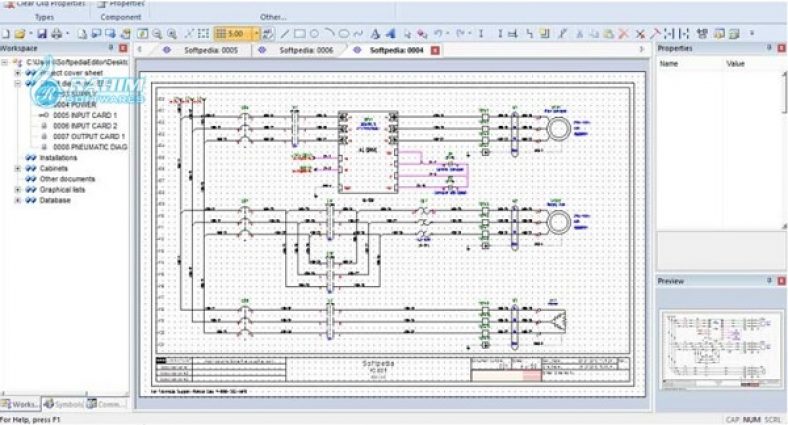Viewport: 788px width, 425px height.
Task: Click the Name column header in Properties
Action: coord(669,64)
